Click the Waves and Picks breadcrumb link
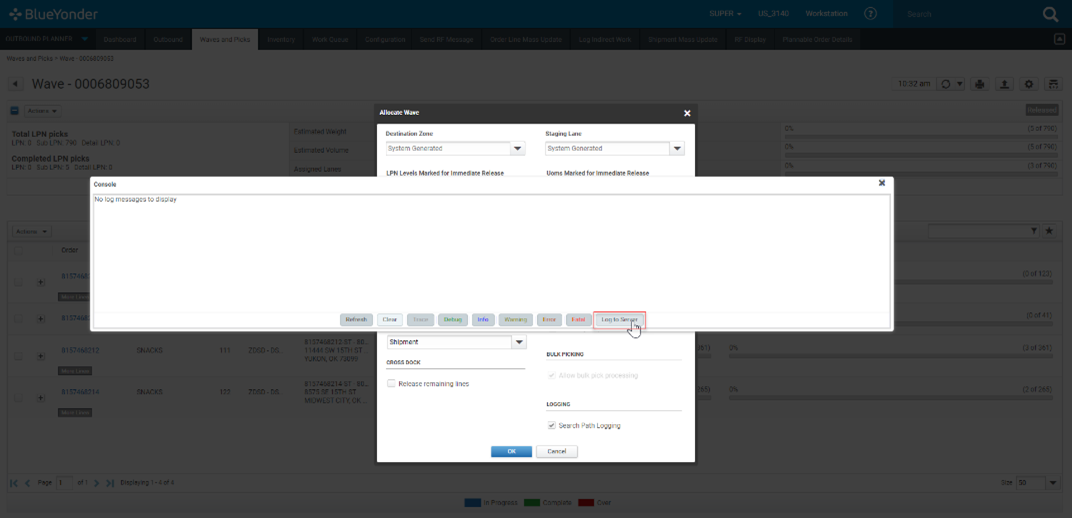This screenshot has height=518, width=1072. coord(29,59)
